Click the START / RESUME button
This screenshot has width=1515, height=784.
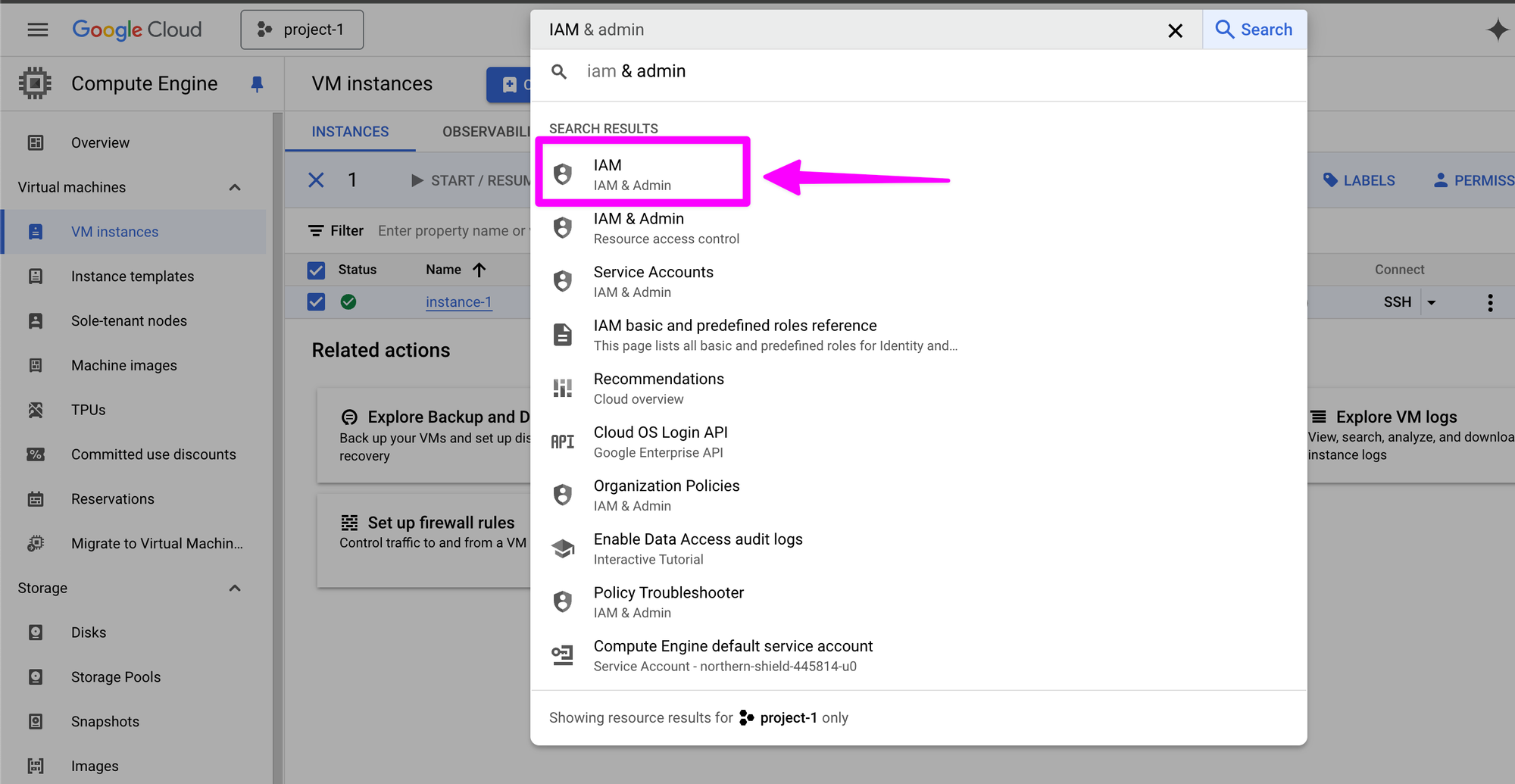[x=470, y=180]
